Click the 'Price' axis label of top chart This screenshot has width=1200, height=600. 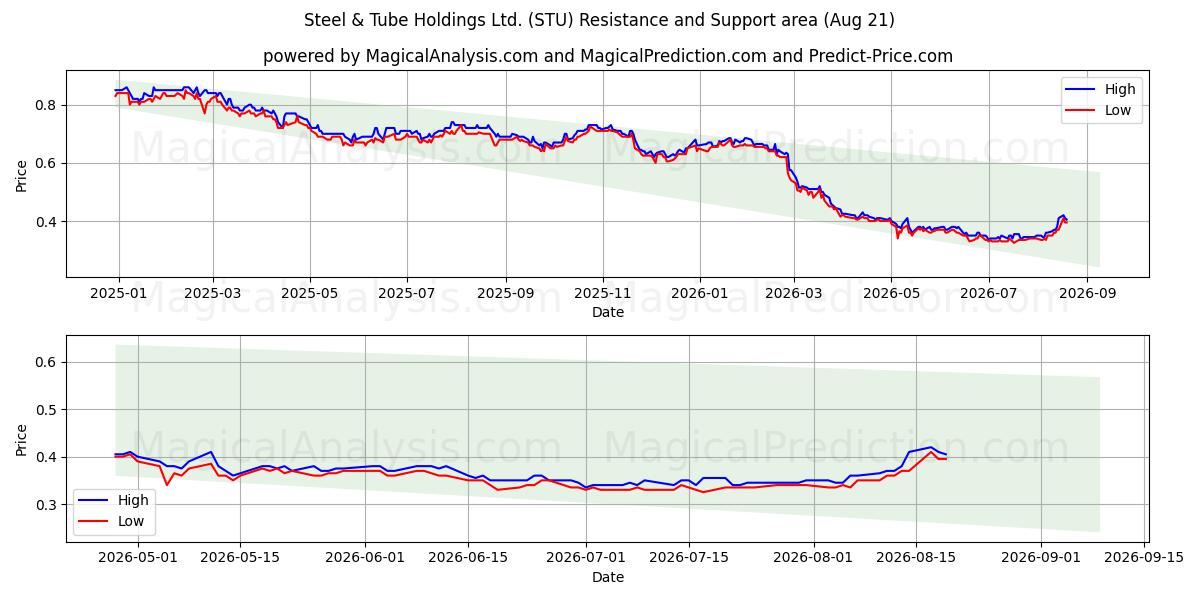click(22, 174)
